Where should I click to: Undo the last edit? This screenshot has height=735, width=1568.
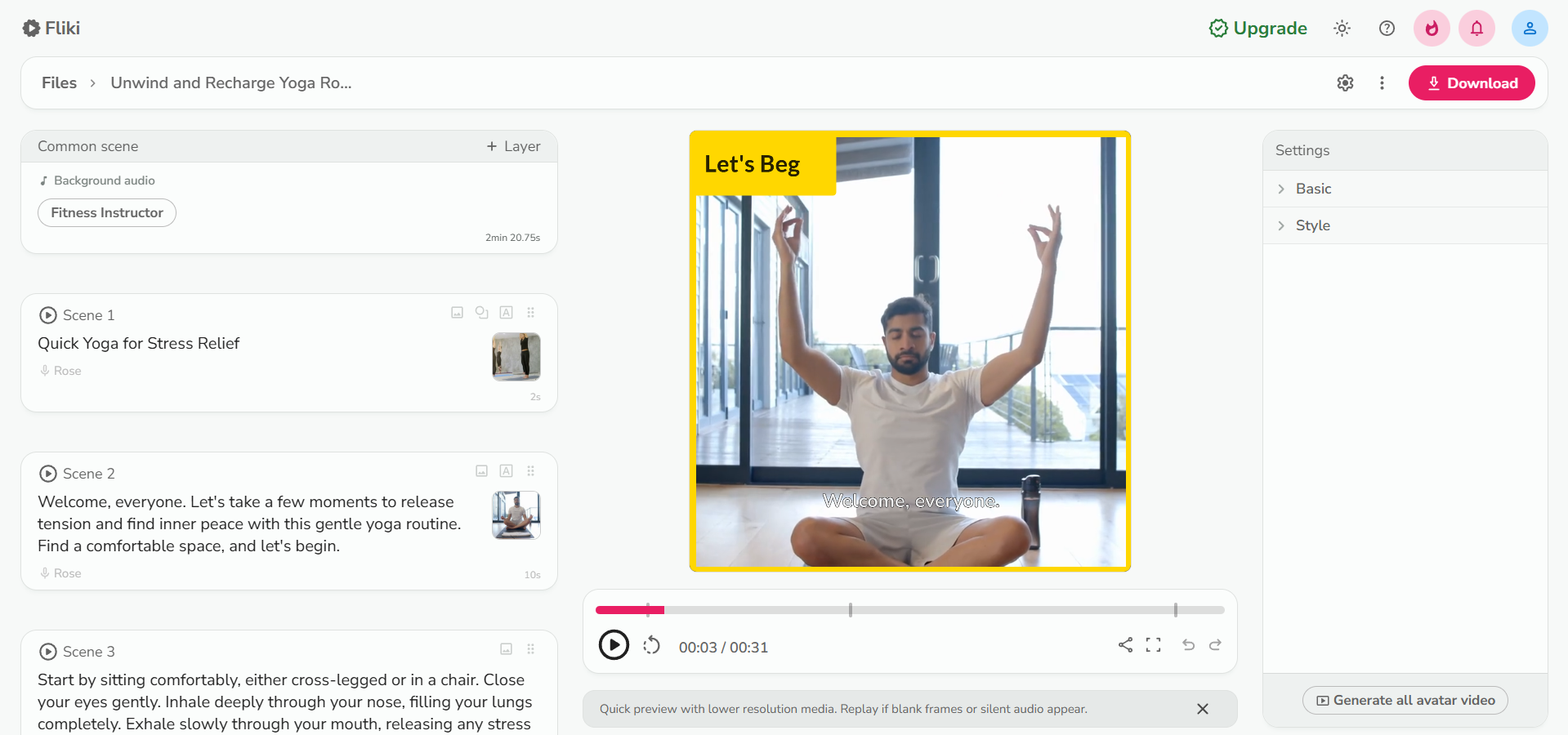(1188, 645)
